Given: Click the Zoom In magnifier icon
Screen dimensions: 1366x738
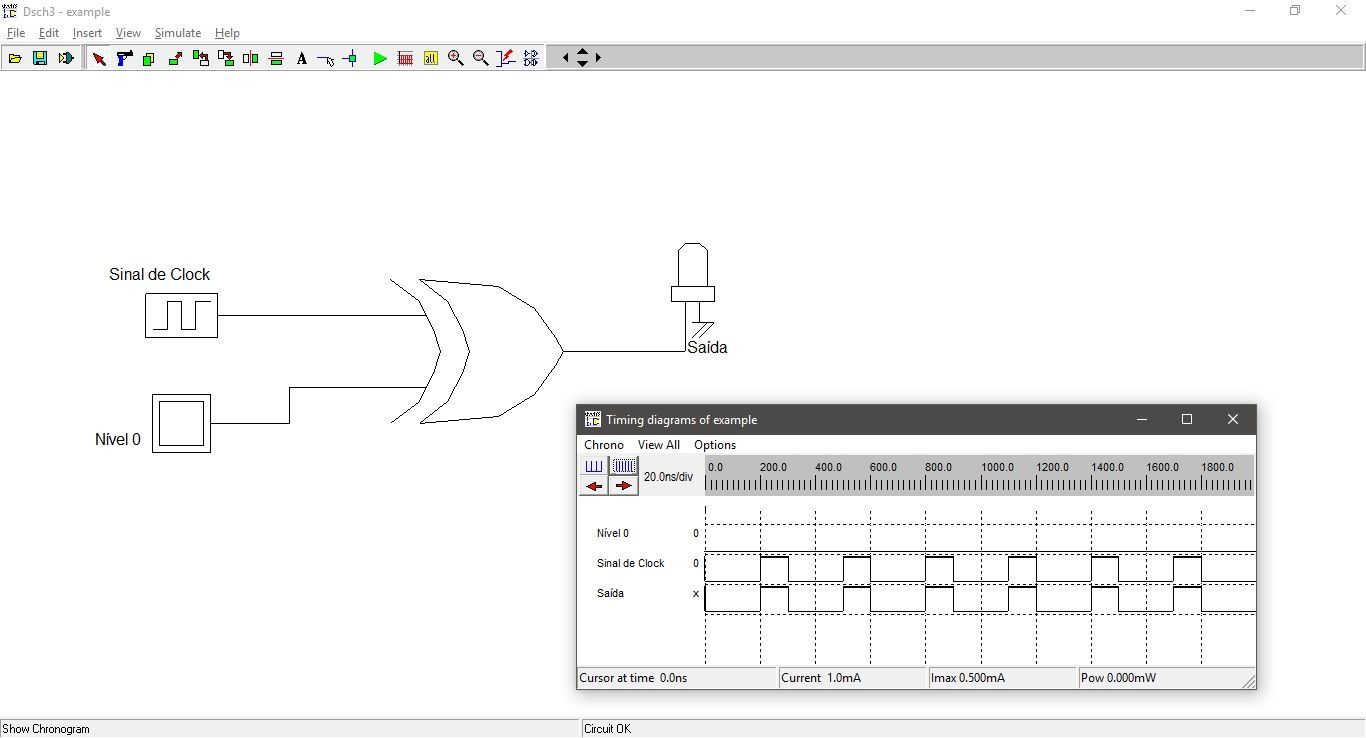Looking at the screenshot, I should [x=456, y=59].
